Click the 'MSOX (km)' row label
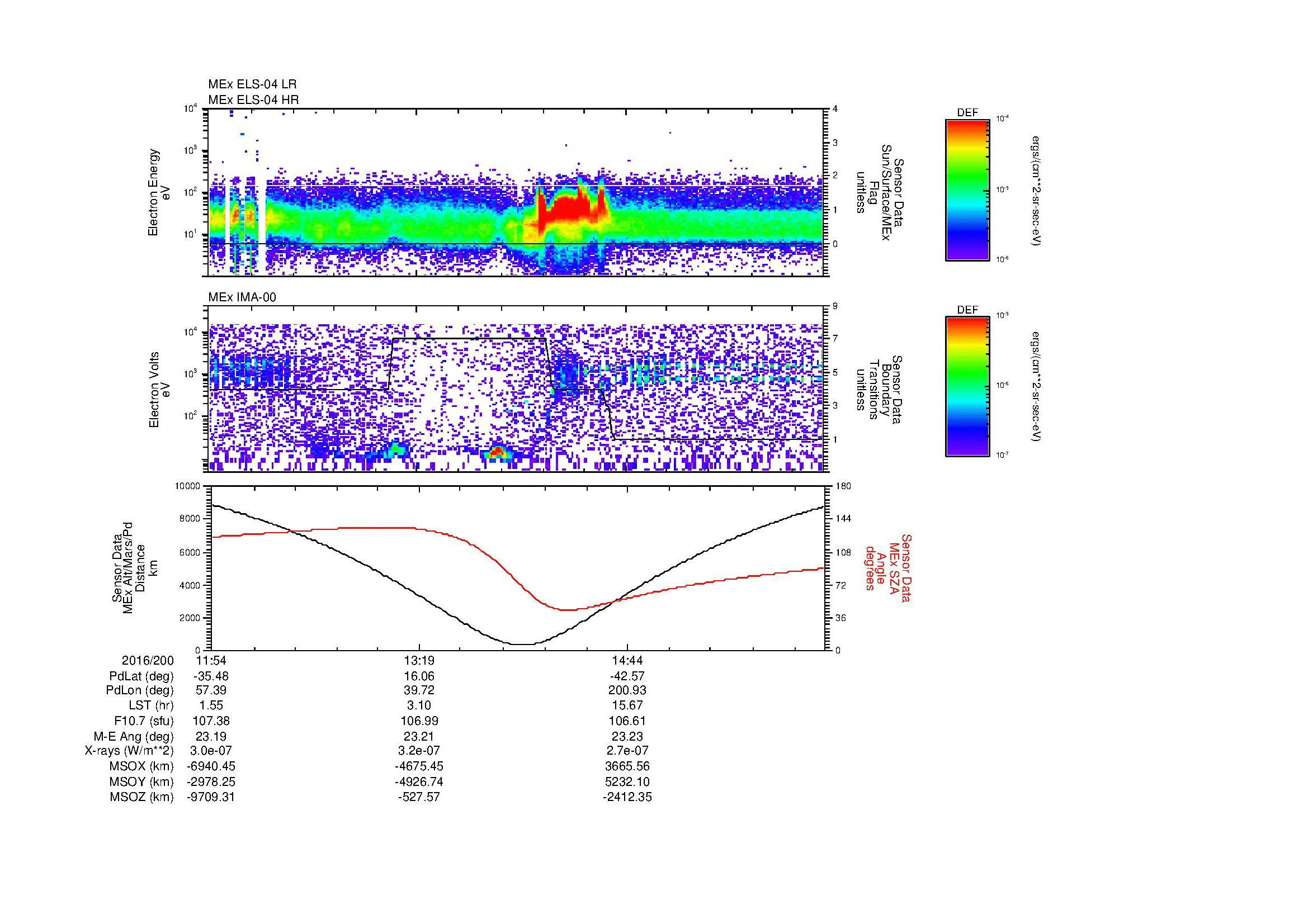1308x924 pixels. tap(142, 766)
